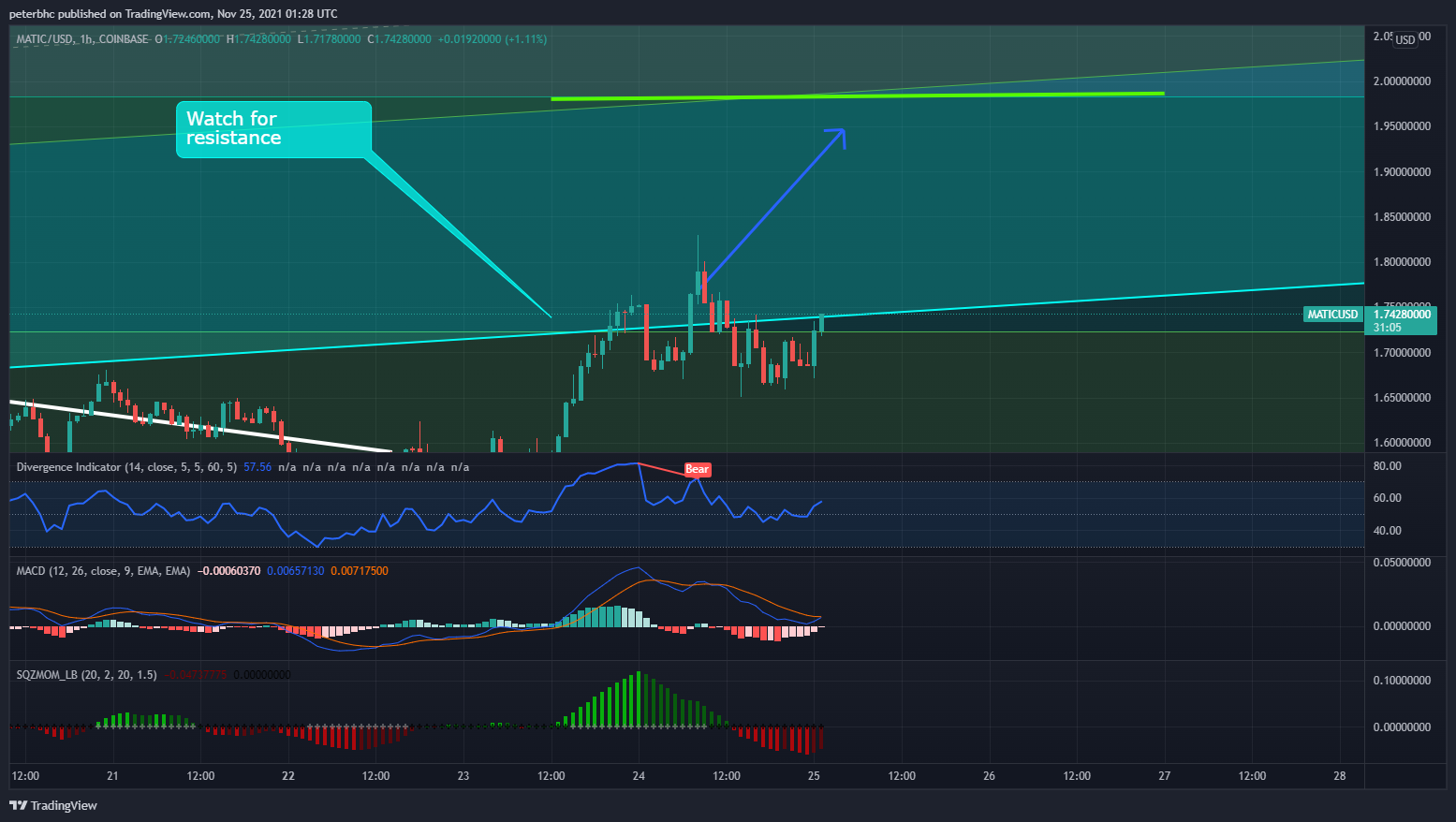Viewport: 1456px width, 822px height.
Task: Click the MACD histogram value −0.00060370
Action: tap(229, 570)
